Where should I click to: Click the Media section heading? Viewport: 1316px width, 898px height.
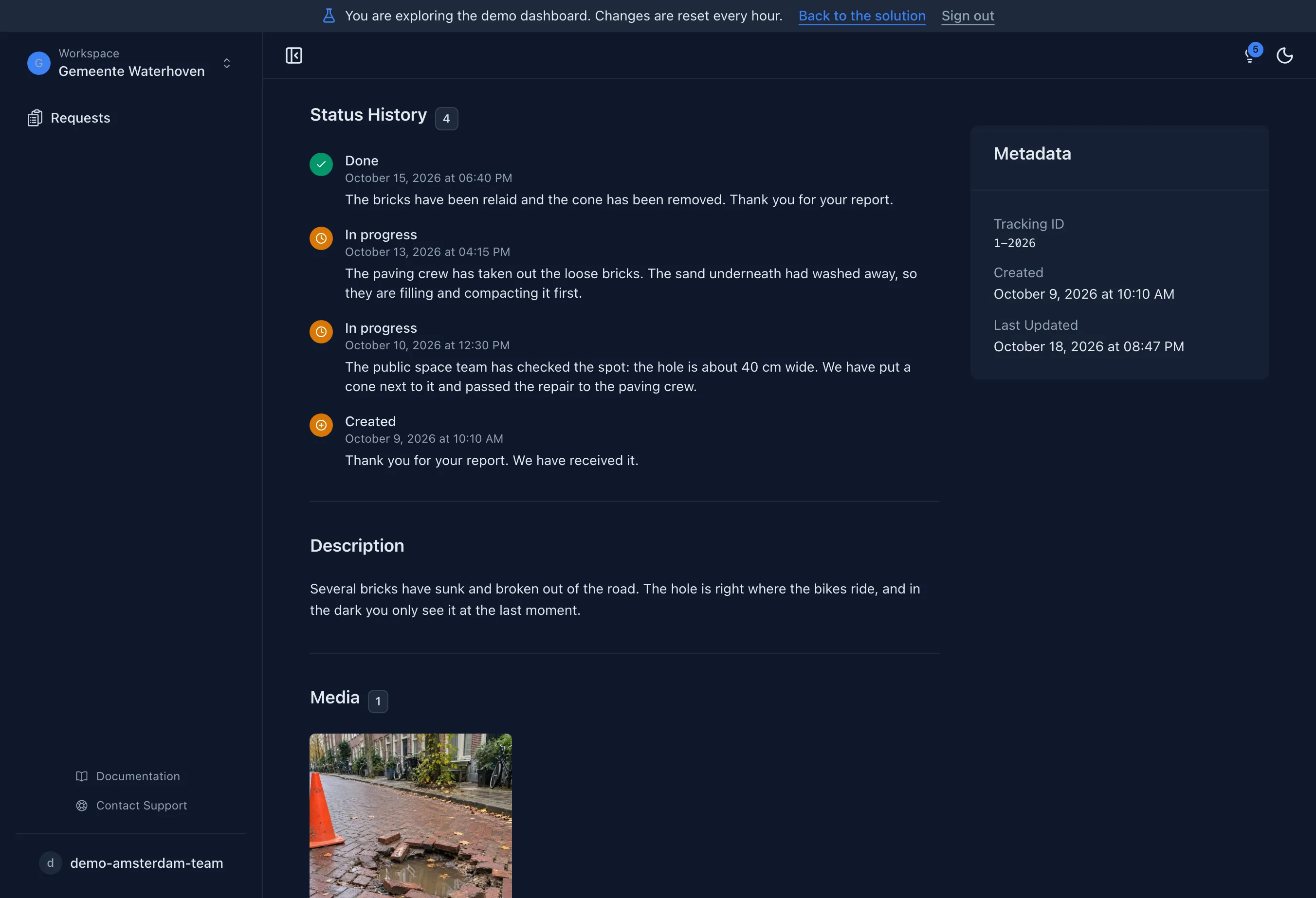(x=334, y=697)
